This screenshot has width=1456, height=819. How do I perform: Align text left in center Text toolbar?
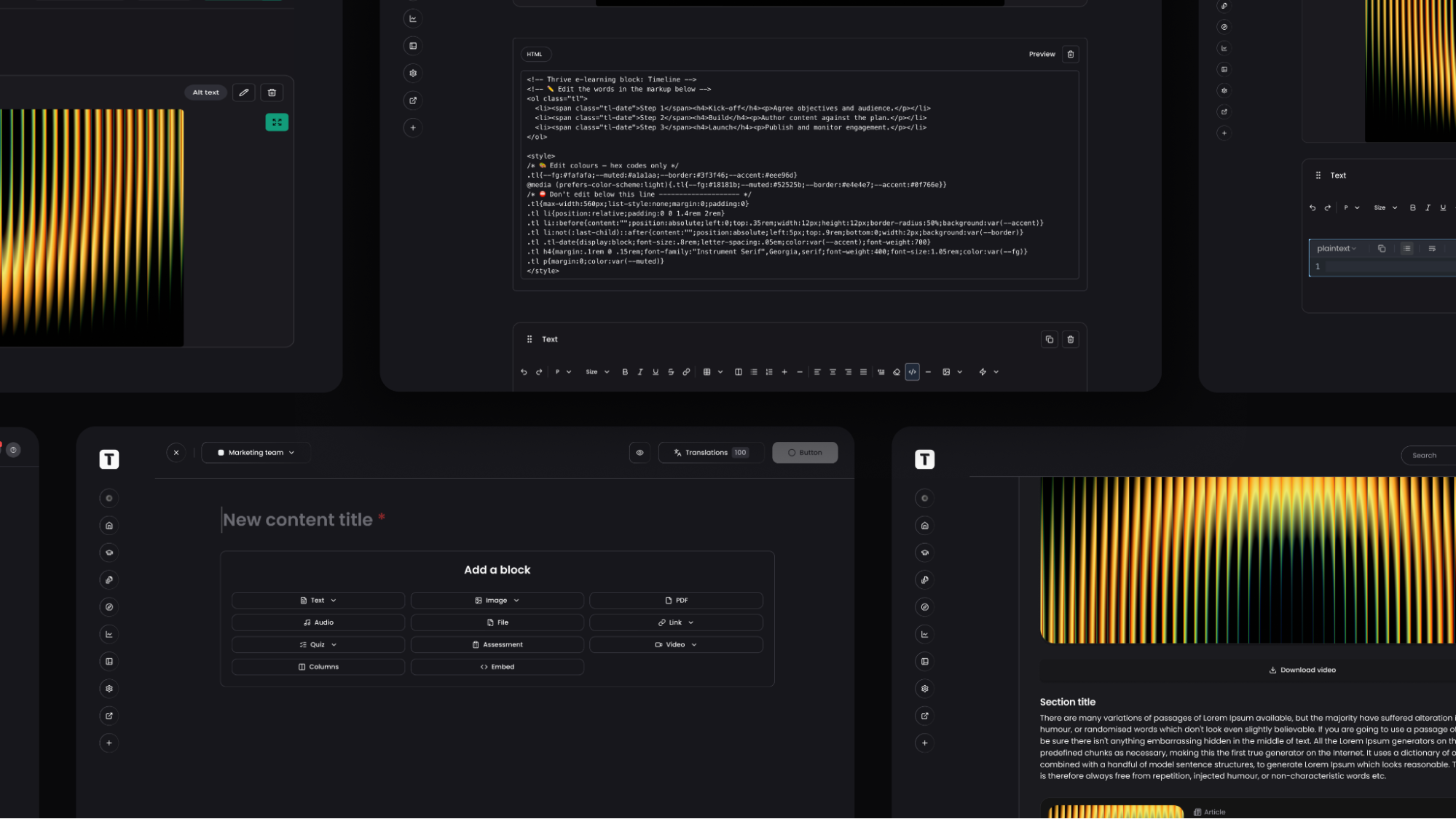(x=817, y=372)
